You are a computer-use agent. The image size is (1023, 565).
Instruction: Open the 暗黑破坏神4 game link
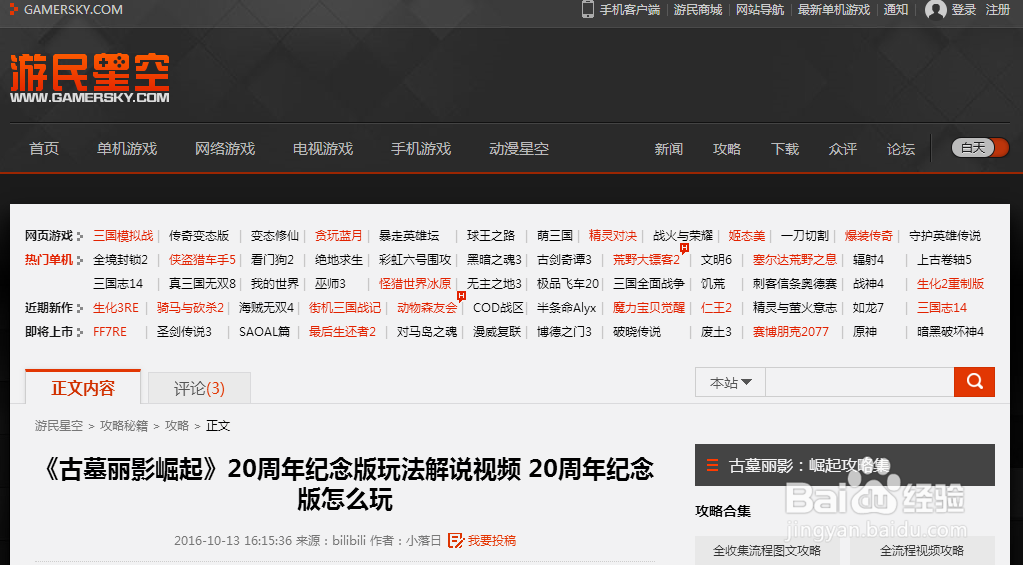pos(951,332)
